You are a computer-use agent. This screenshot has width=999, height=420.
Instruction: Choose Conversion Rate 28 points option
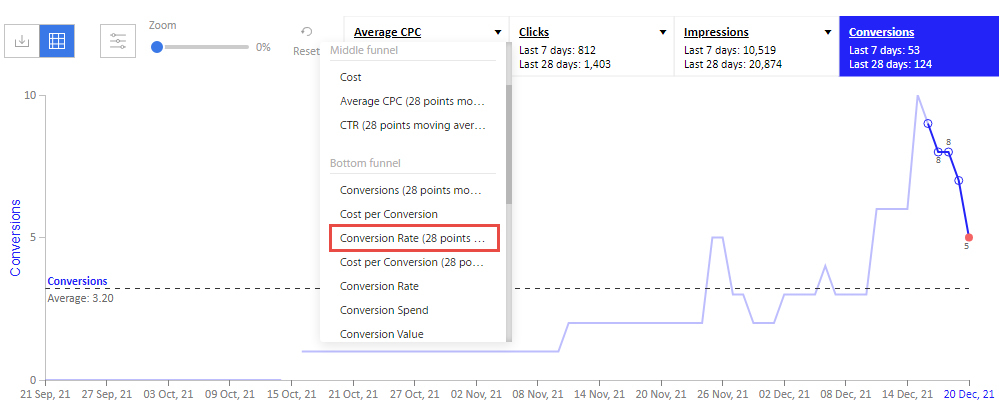click(x=414, y=238)
